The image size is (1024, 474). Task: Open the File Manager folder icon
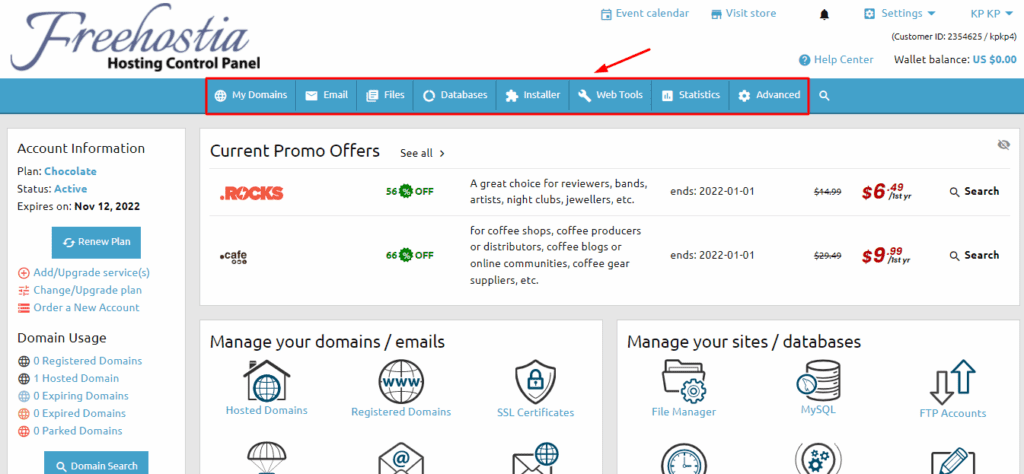tap(683, 381)
